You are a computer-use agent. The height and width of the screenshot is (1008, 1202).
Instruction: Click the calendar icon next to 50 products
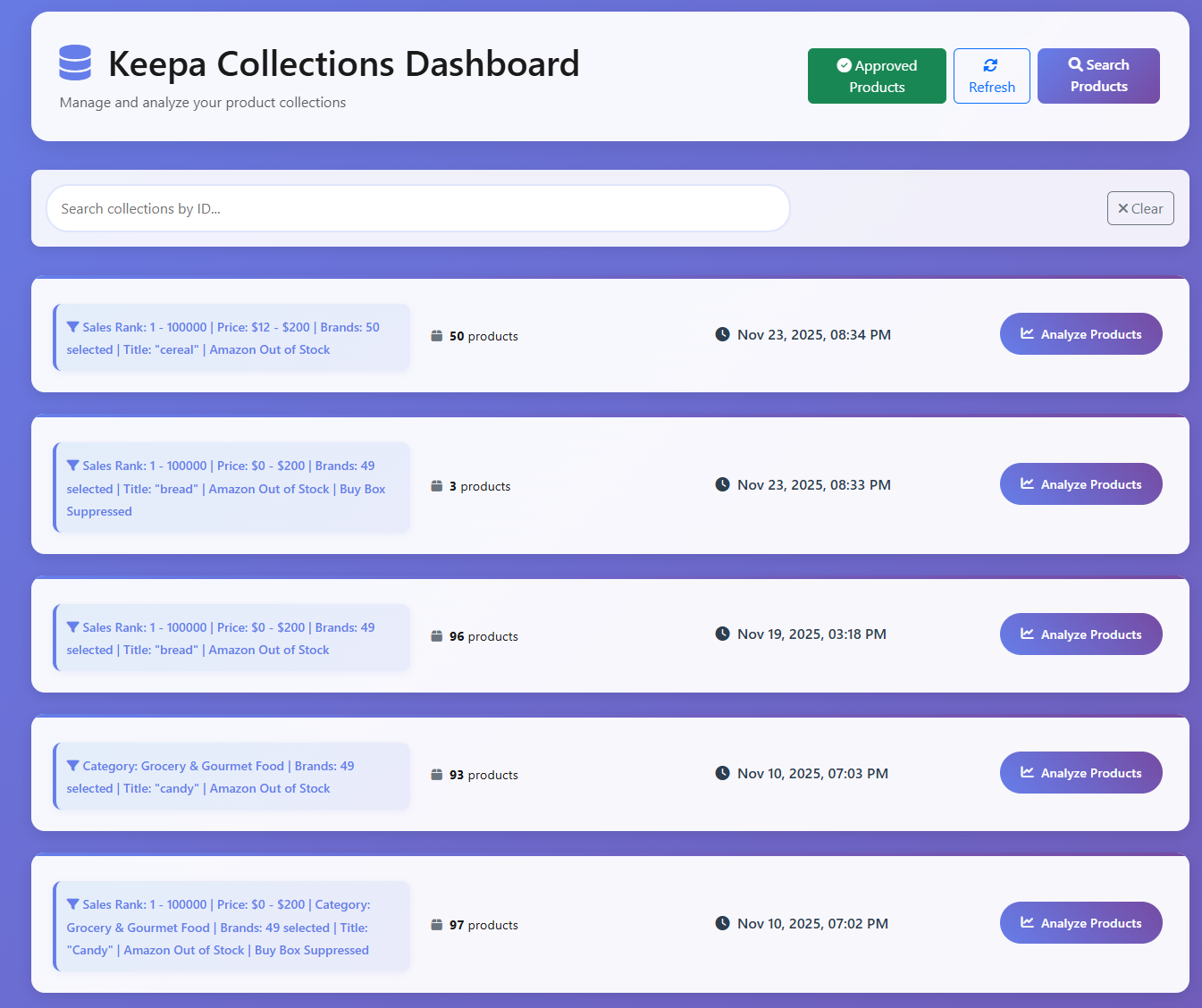[x=437, y=335]
